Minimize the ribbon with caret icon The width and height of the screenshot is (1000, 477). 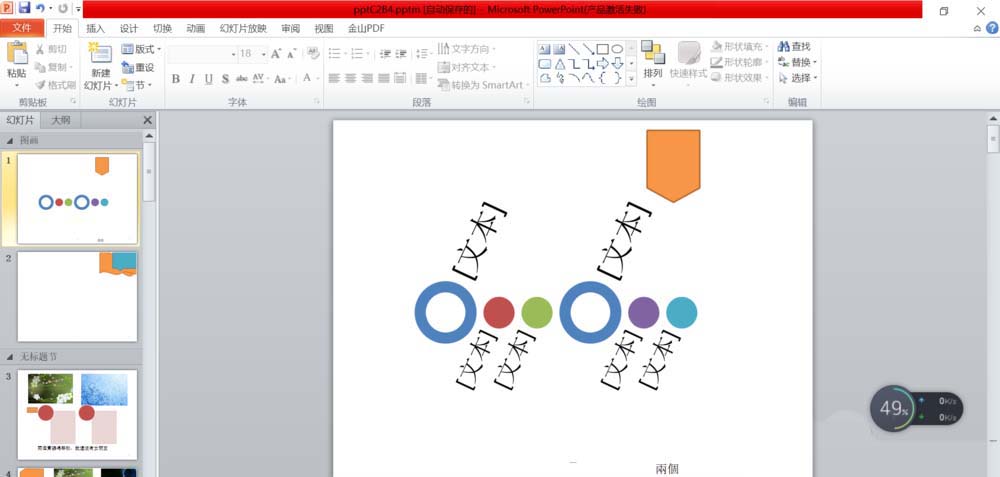coord(977,29)
